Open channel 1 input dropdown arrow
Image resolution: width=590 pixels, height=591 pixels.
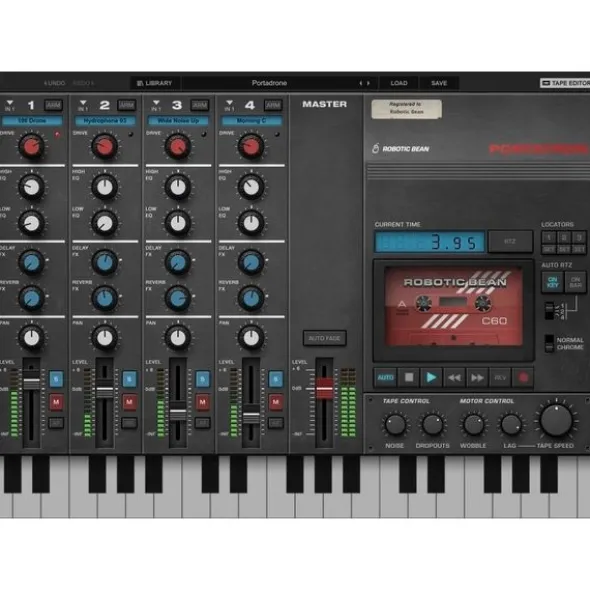click(10, 103)
